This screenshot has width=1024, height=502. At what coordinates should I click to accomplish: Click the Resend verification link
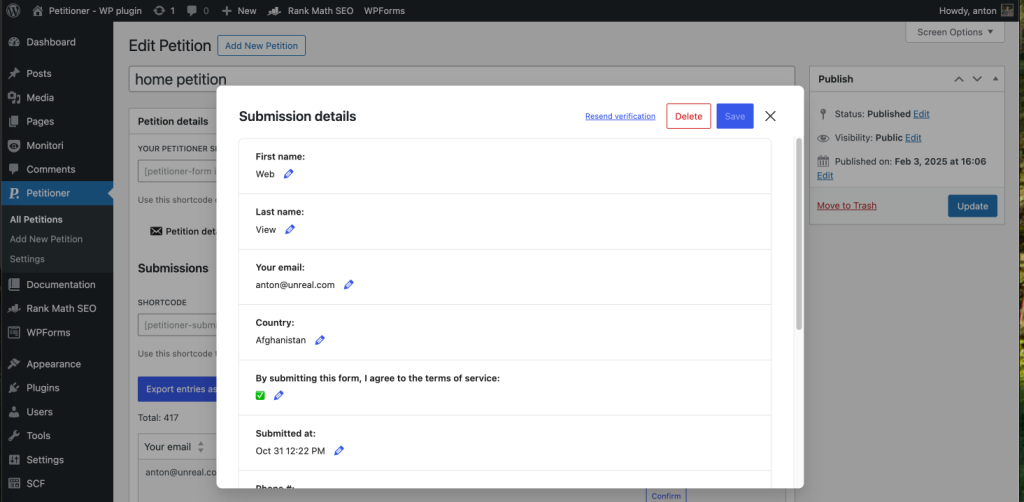(620, 117)
